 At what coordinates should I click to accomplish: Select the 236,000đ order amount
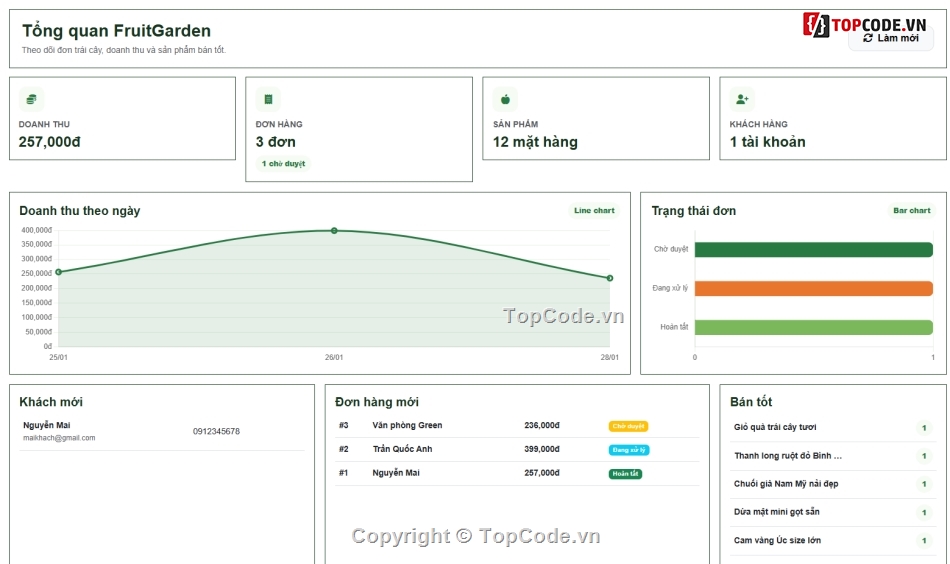(542, 425)
